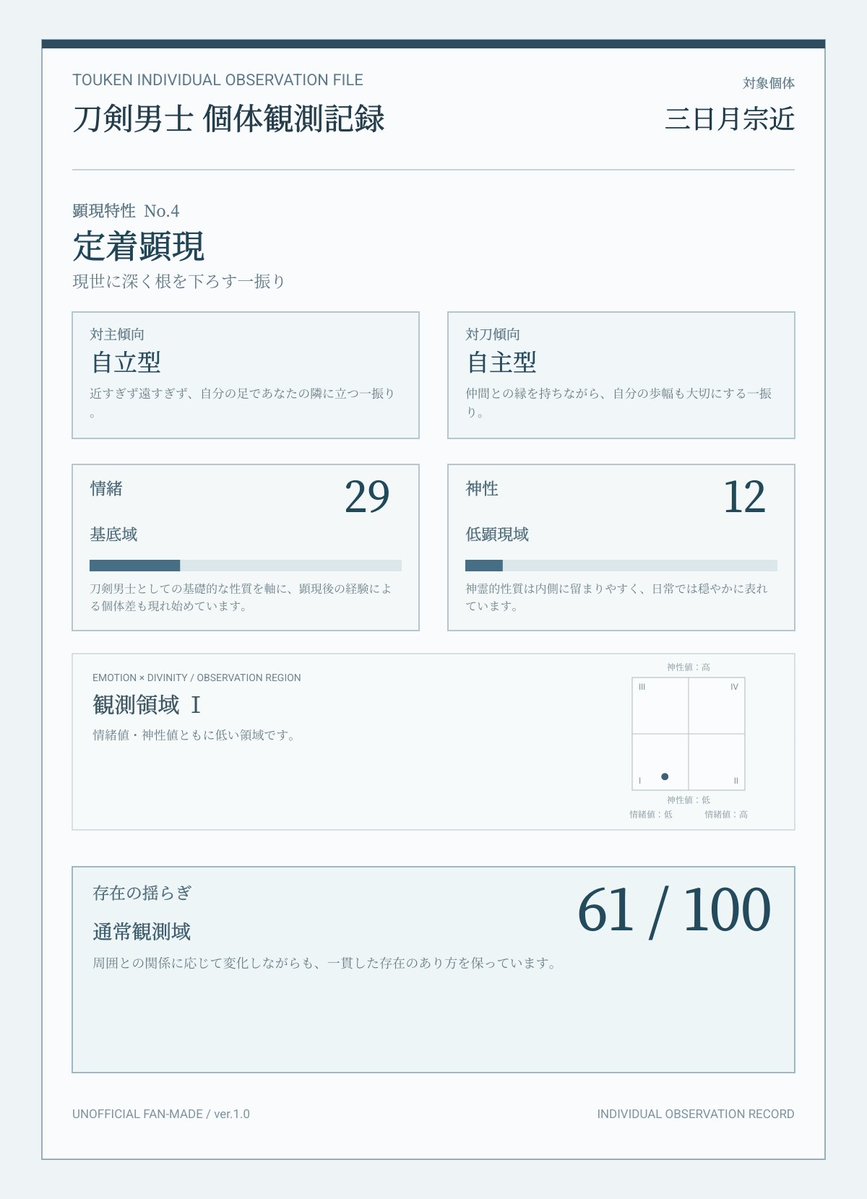The image size is (867, 1199).
Task: Click the 自主型 heading
Action: coord(502,362)
